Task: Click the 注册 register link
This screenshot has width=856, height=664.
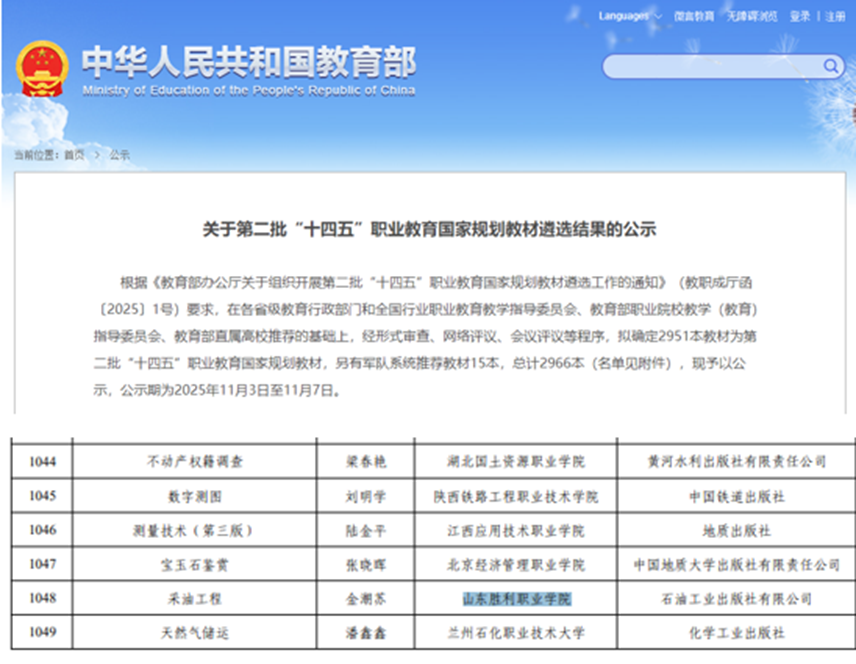Action: pyautogui.click(x=835, y=16)
